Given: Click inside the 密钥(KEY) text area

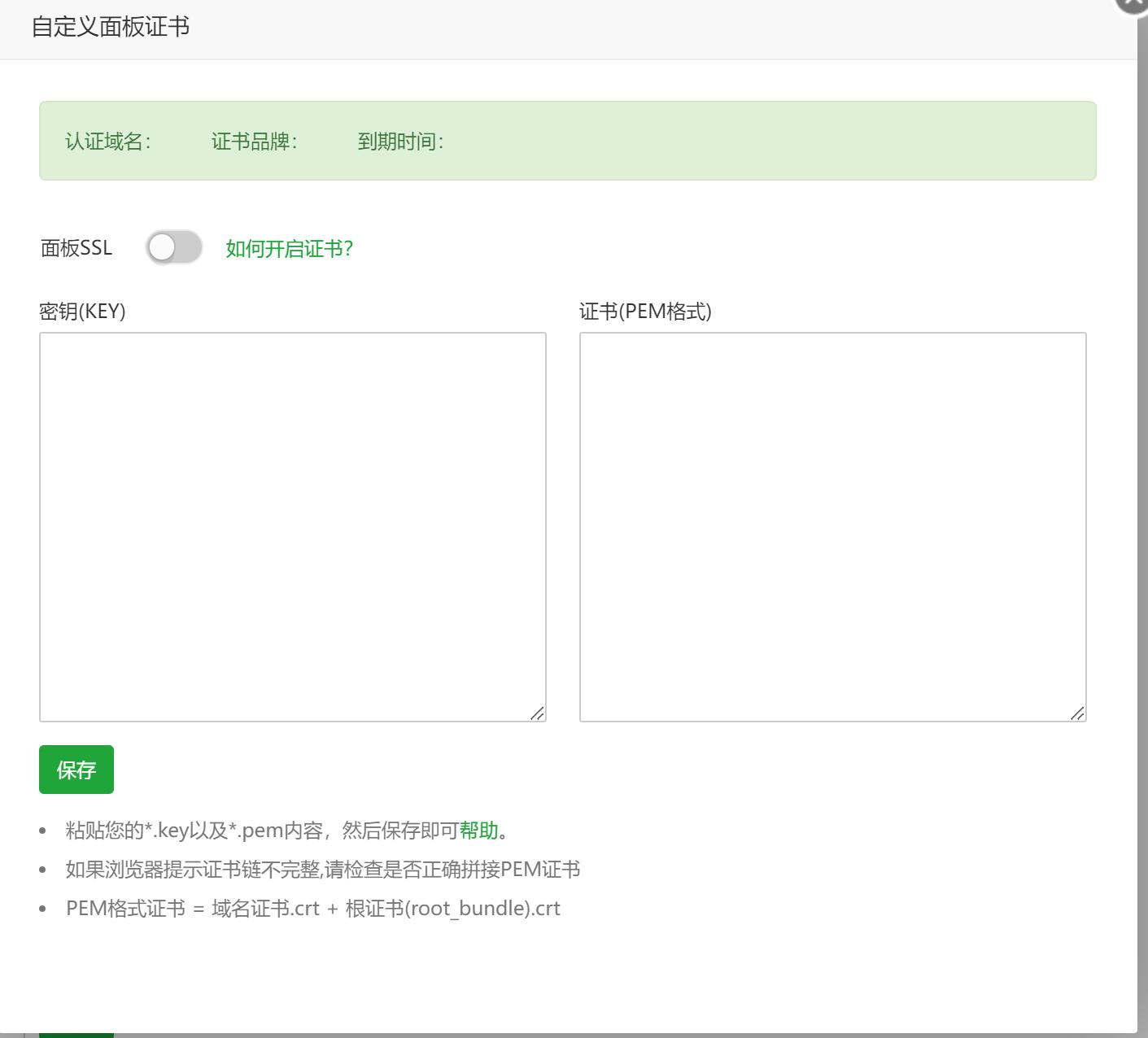Looking at the screenshot, I should point(293,526).
